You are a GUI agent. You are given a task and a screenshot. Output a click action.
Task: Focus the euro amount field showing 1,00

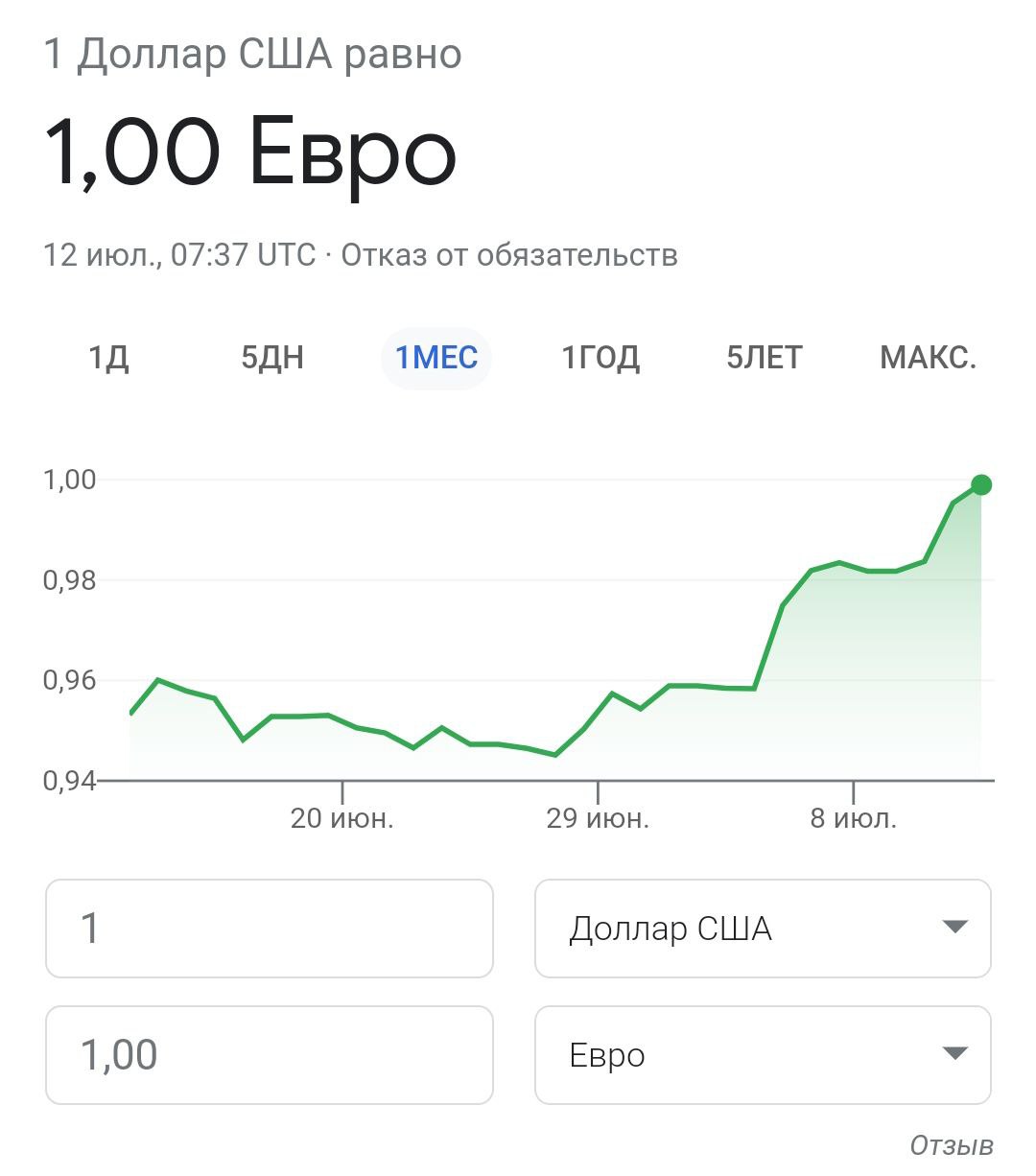point(270,1055)
